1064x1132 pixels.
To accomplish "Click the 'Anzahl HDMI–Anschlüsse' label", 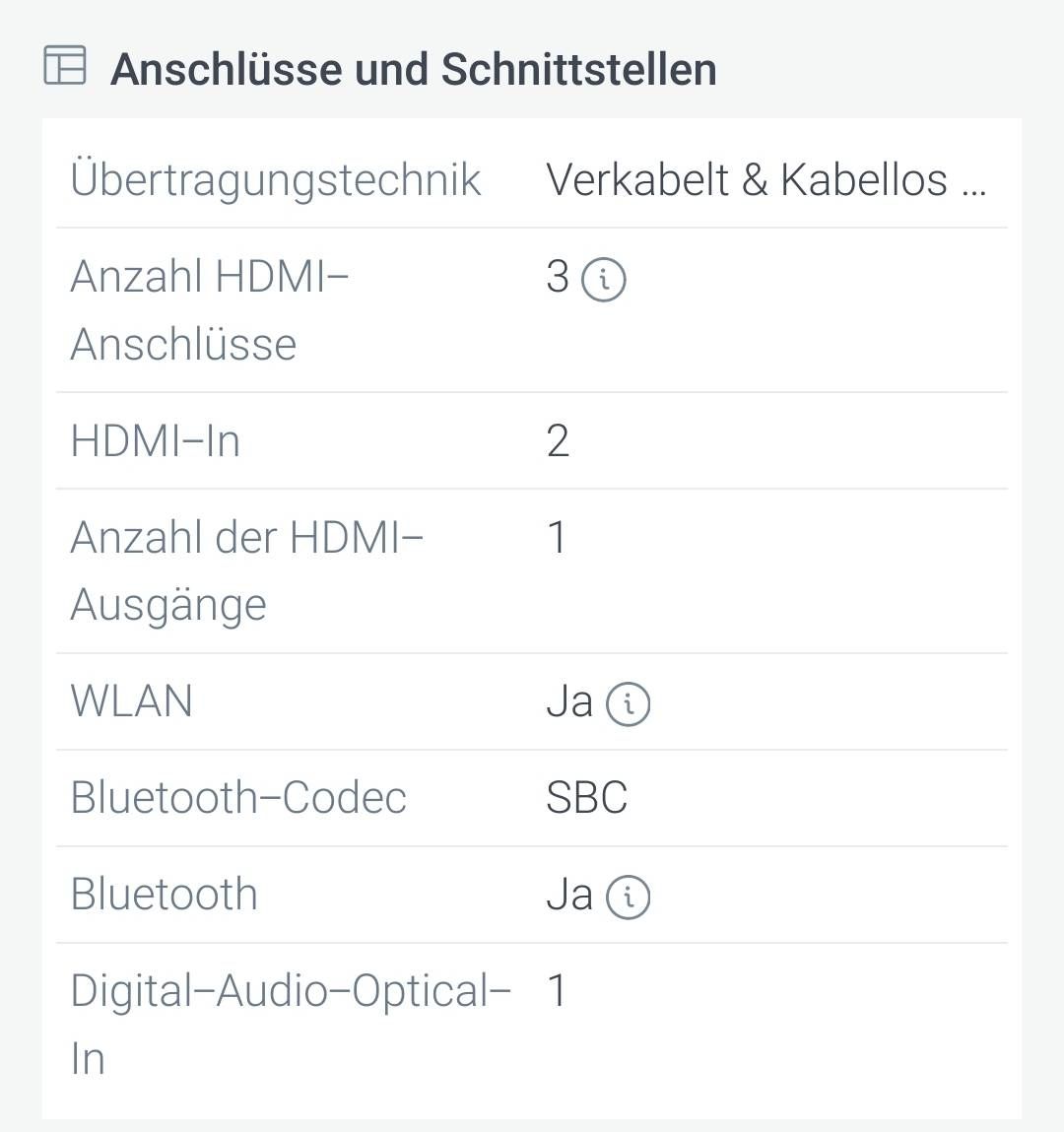I will tap(209, 310).
